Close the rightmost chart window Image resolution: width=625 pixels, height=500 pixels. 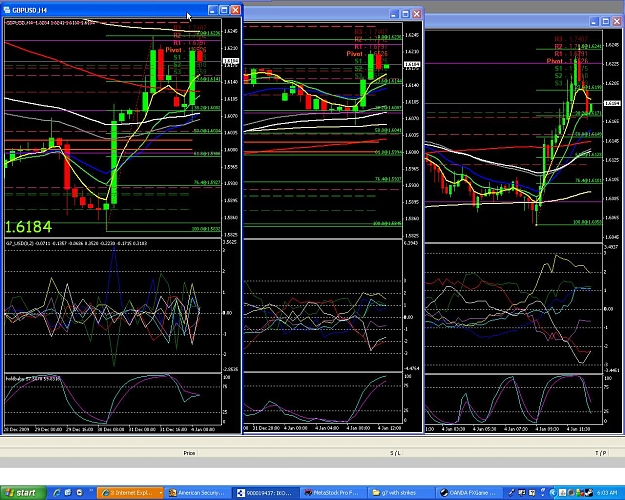(617, 22)
